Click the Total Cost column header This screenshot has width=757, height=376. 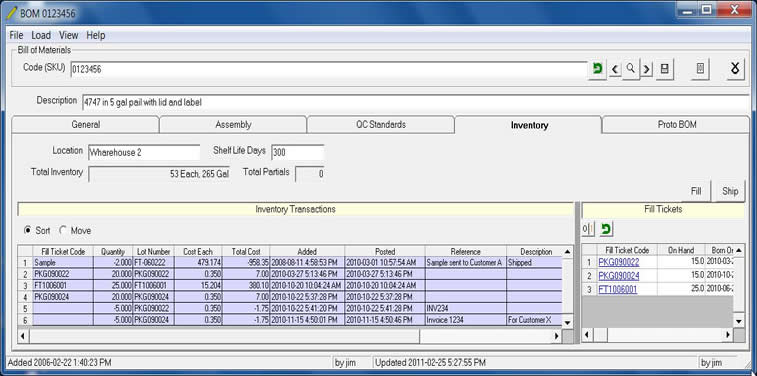pos(246,251)
